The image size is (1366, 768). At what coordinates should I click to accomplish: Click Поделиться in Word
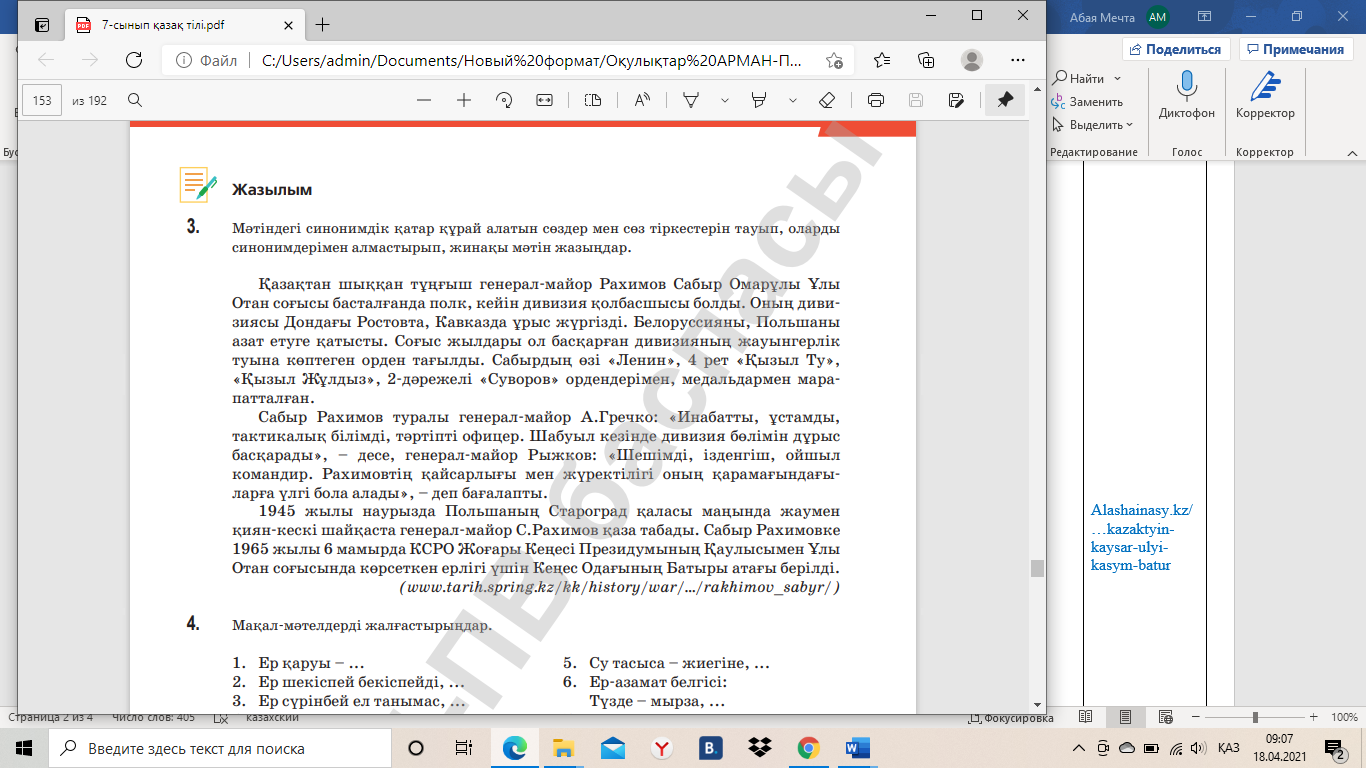[1176, 49]
